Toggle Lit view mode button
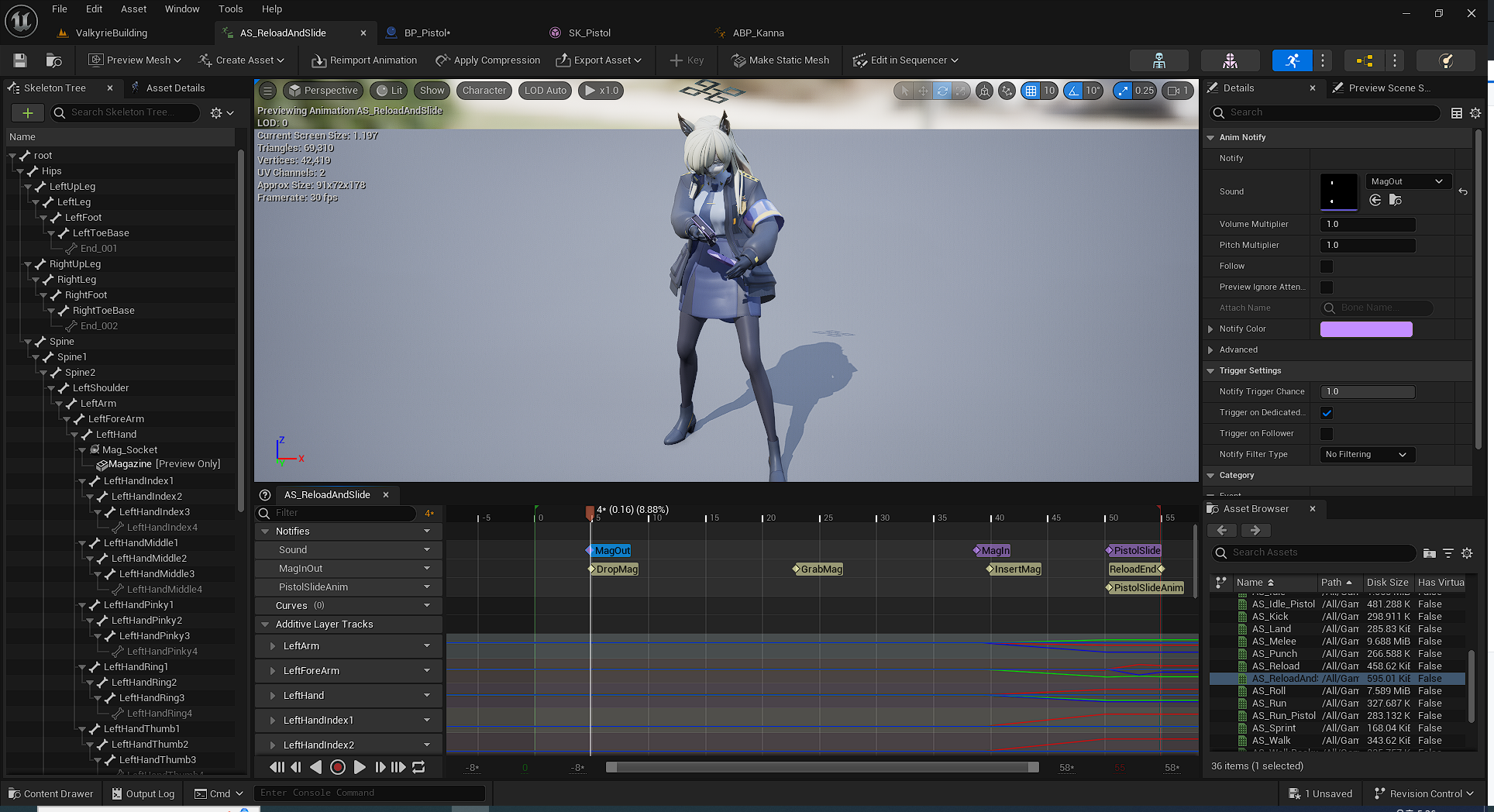The width and height of the screenshot is (1494, 812). click(390, 91)
